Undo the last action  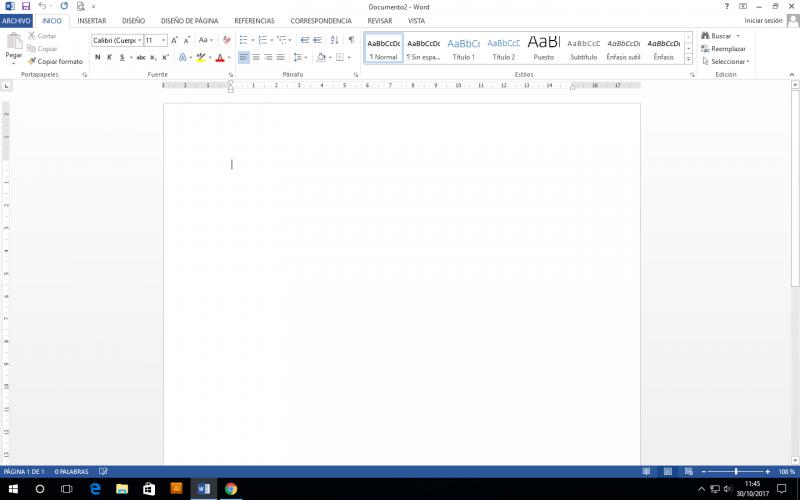(42, 6)
